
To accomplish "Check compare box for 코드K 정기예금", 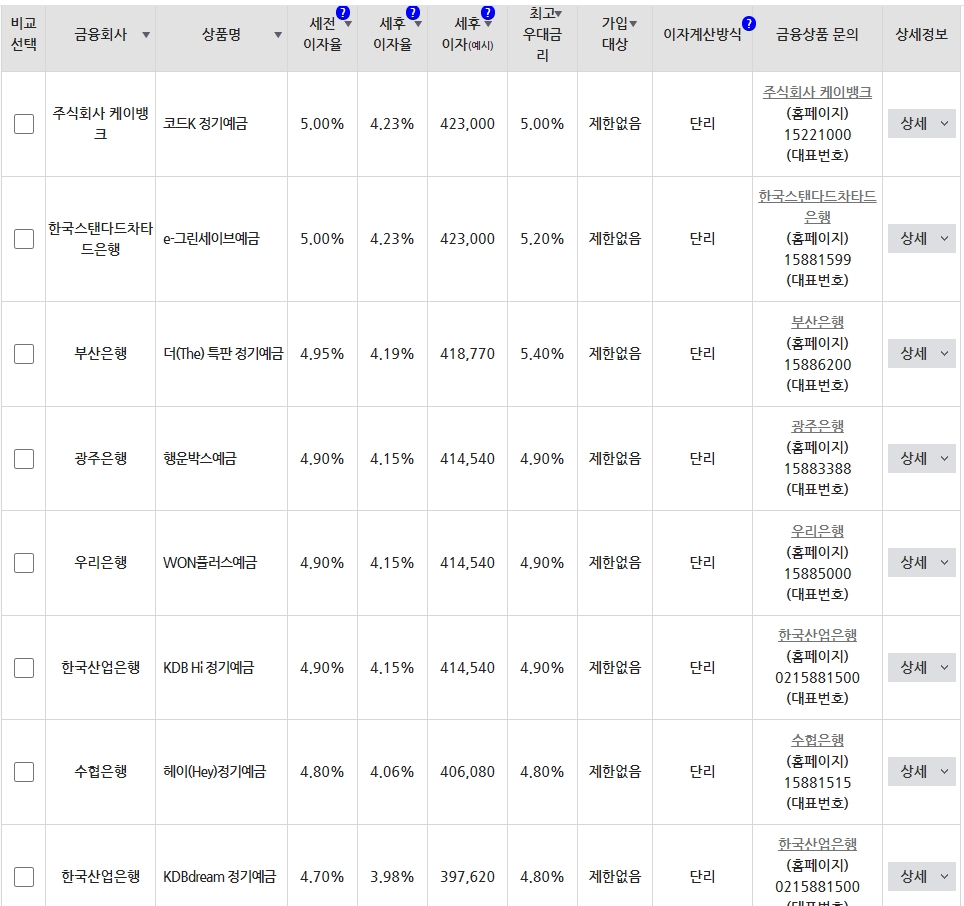I will coord(24,124).
